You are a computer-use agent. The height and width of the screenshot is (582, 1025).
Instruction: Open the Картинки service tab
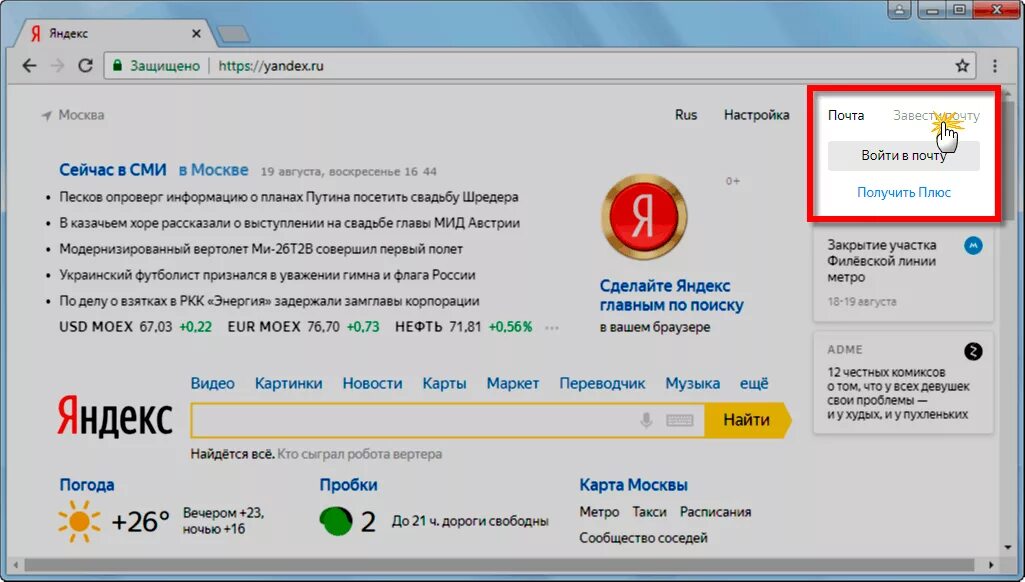288,383
